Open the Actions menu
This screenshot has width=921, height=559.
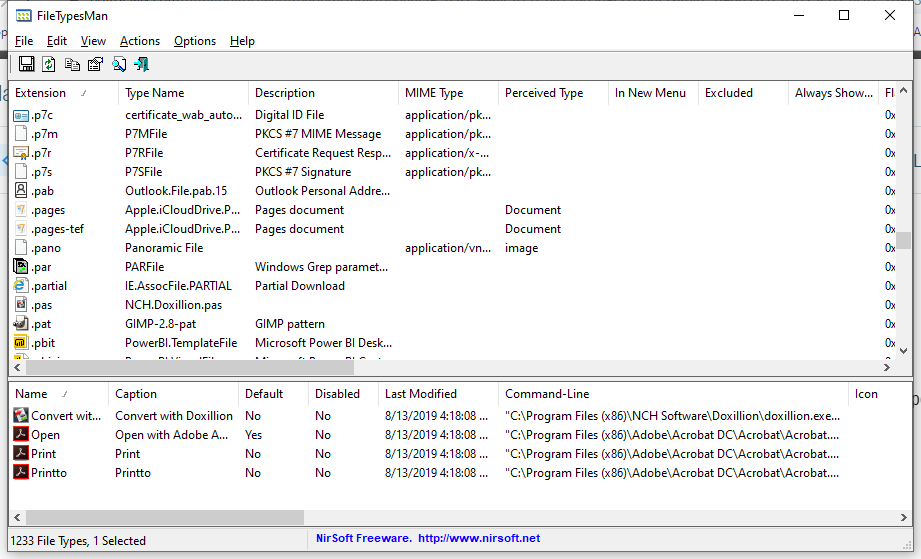[140, 41]
